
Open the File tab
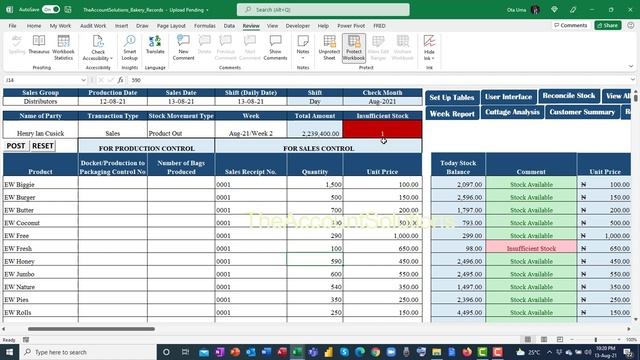click(12, 26)
